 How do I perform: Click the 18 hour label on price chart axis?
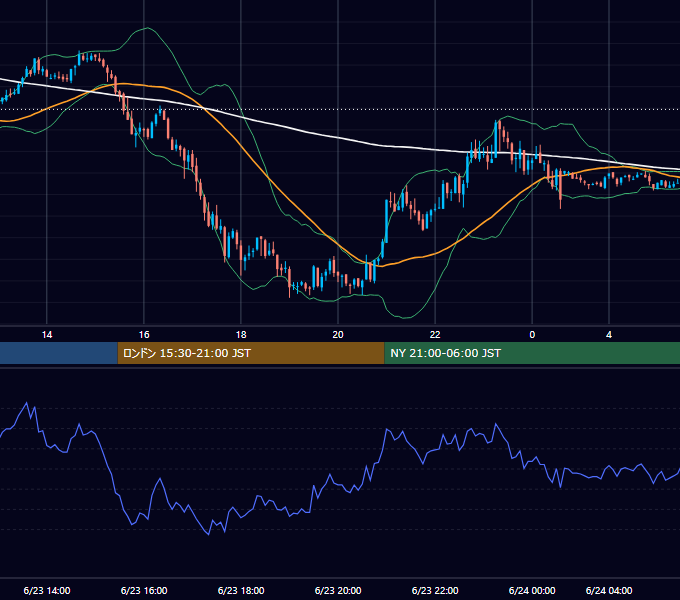coord(241,335)
